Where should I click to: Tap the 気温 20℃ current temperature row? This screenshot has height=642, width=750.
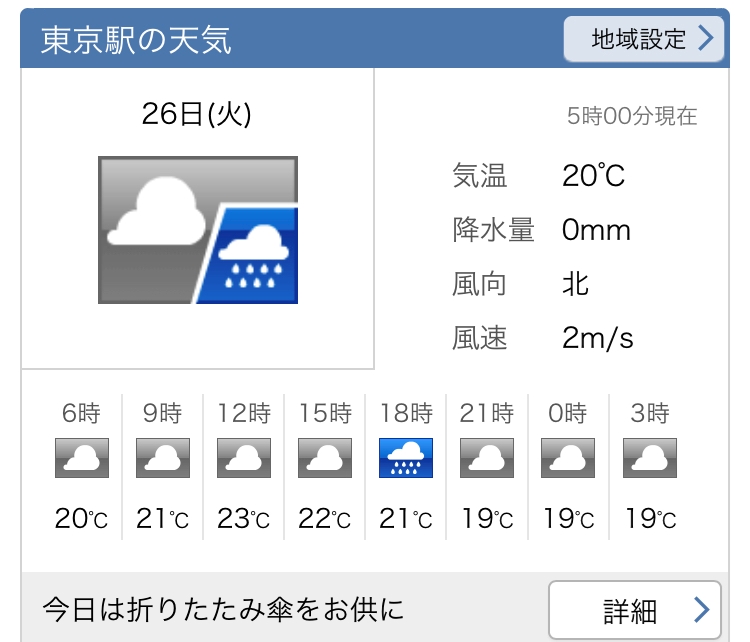tap(540, 177)
